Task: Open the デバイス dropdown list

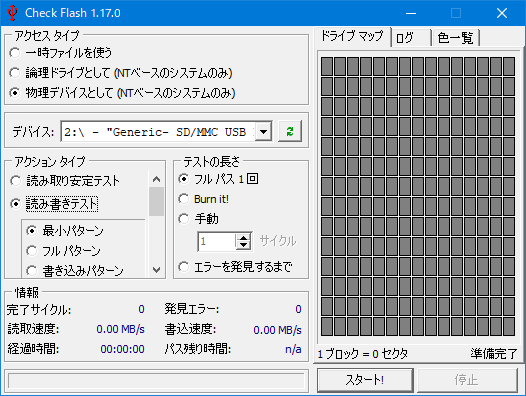Action: (264, 132)
